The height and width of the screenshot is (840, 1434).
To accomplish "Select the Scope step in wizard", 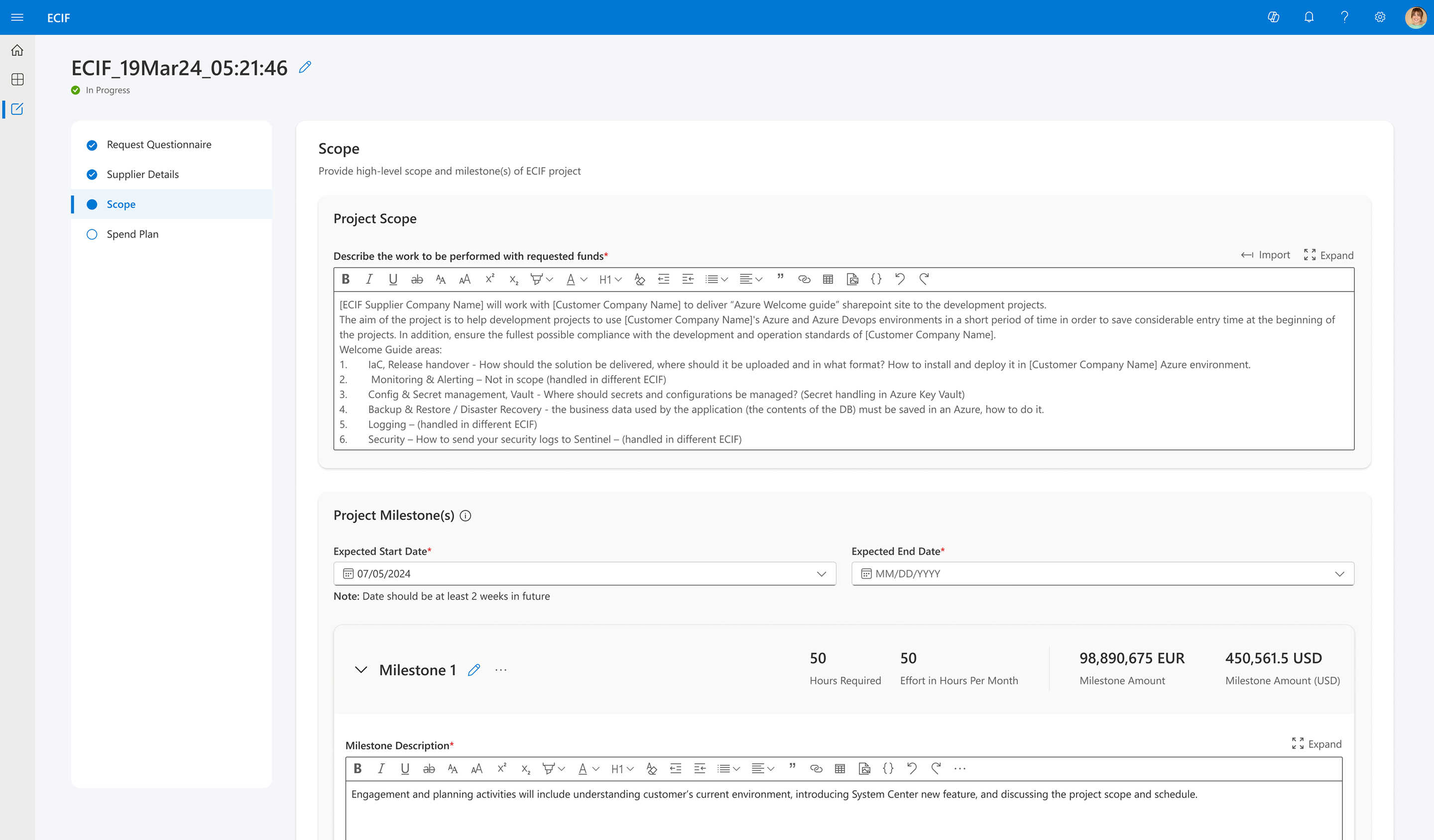I will 120,204.
